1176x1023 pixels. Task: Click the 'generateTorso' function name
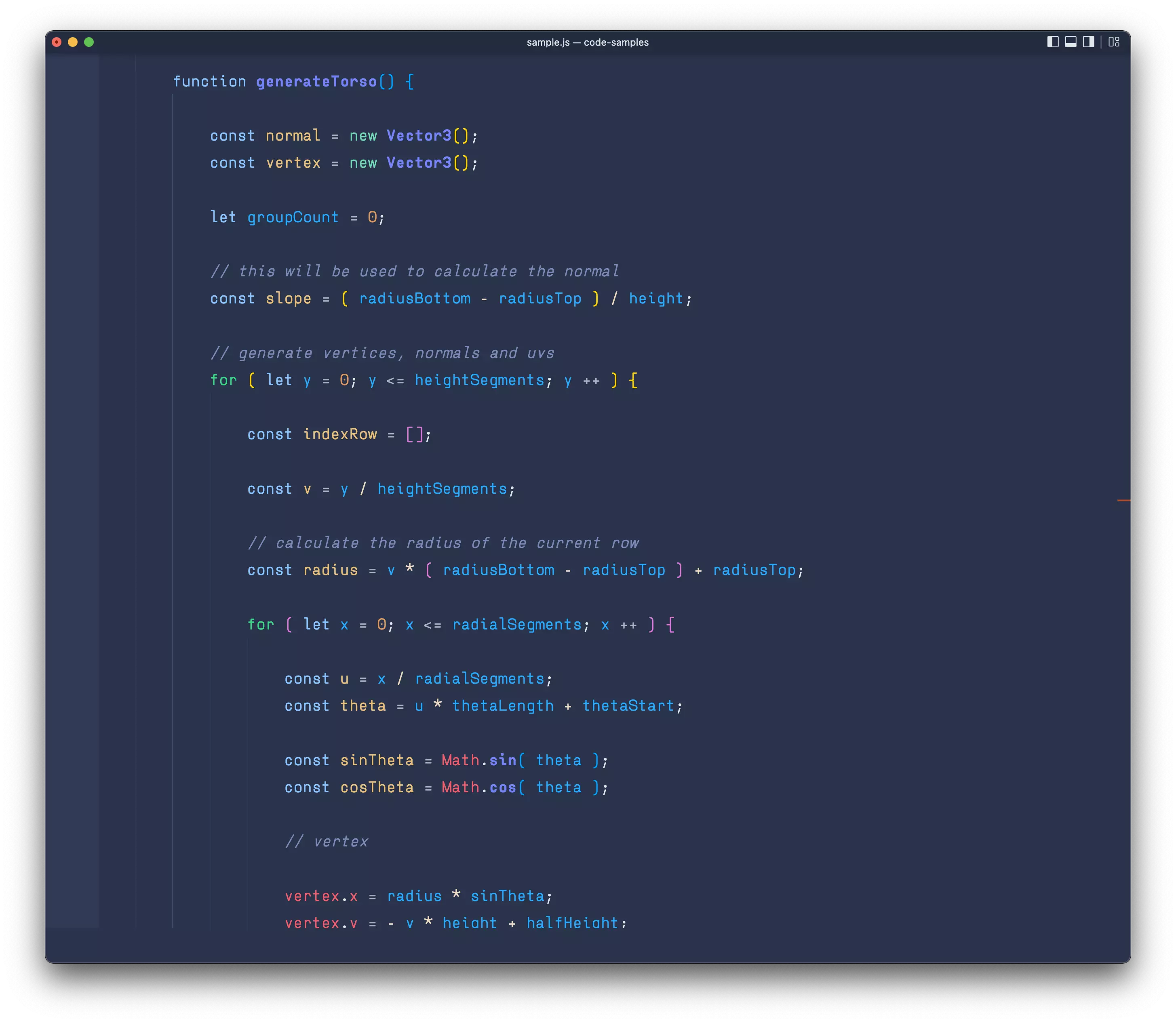coord(317,82)
